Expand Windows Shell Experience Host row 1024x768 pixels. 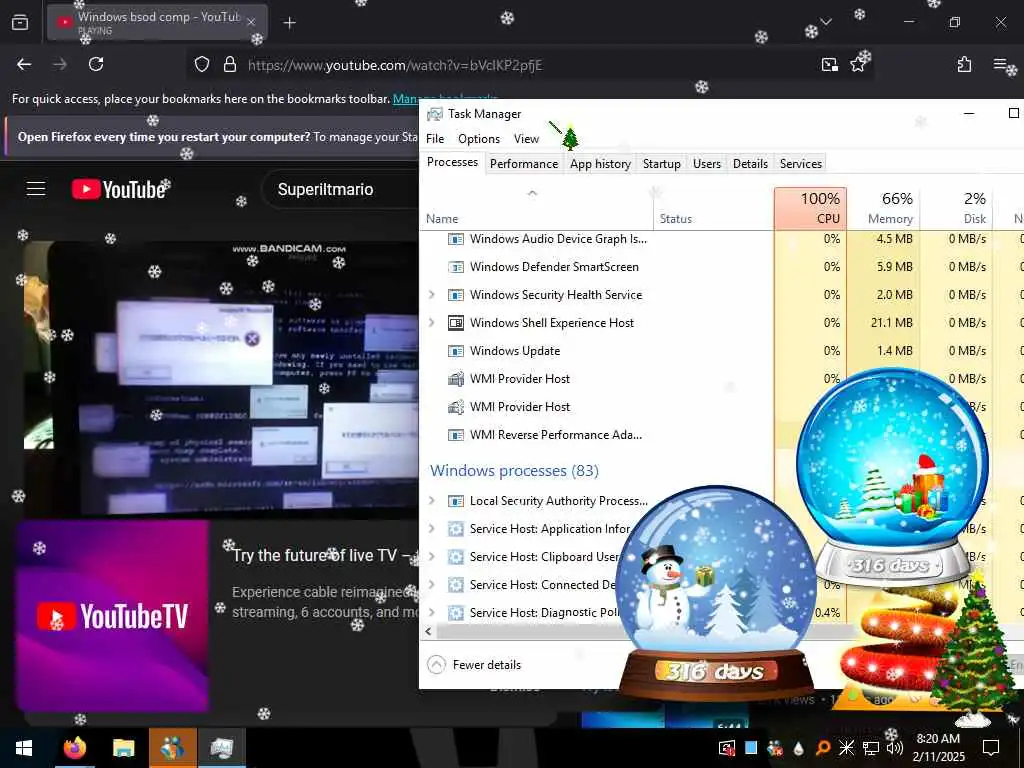click(x=432, y=323)
